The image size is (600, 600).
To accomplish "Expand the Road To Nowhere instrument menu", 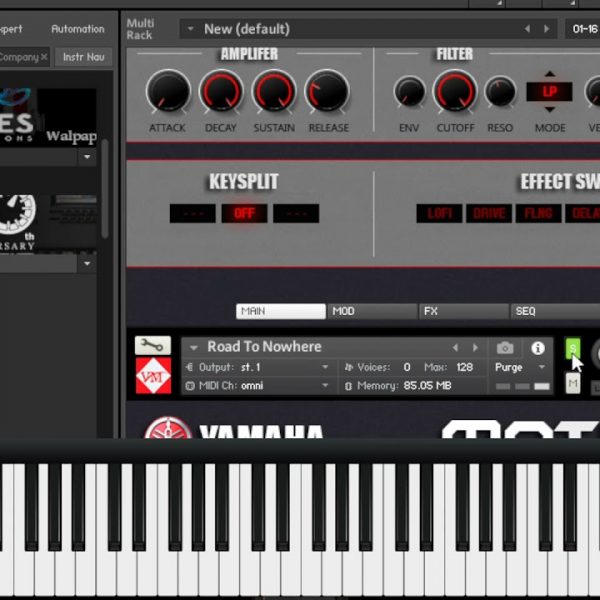I will [194, 348].
